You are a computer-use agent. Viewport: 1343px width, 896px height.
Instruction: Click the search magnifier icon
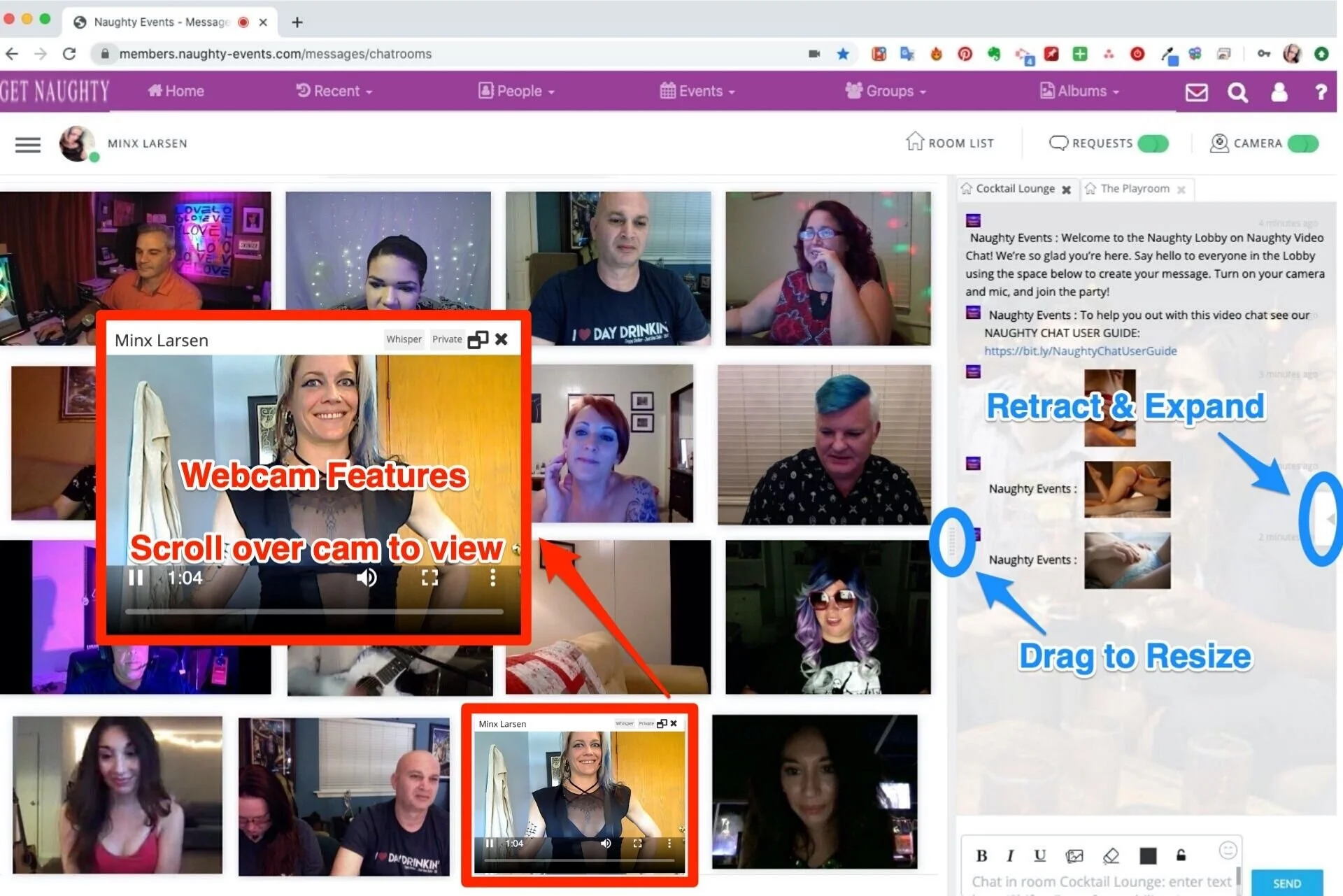point(1237,92)
